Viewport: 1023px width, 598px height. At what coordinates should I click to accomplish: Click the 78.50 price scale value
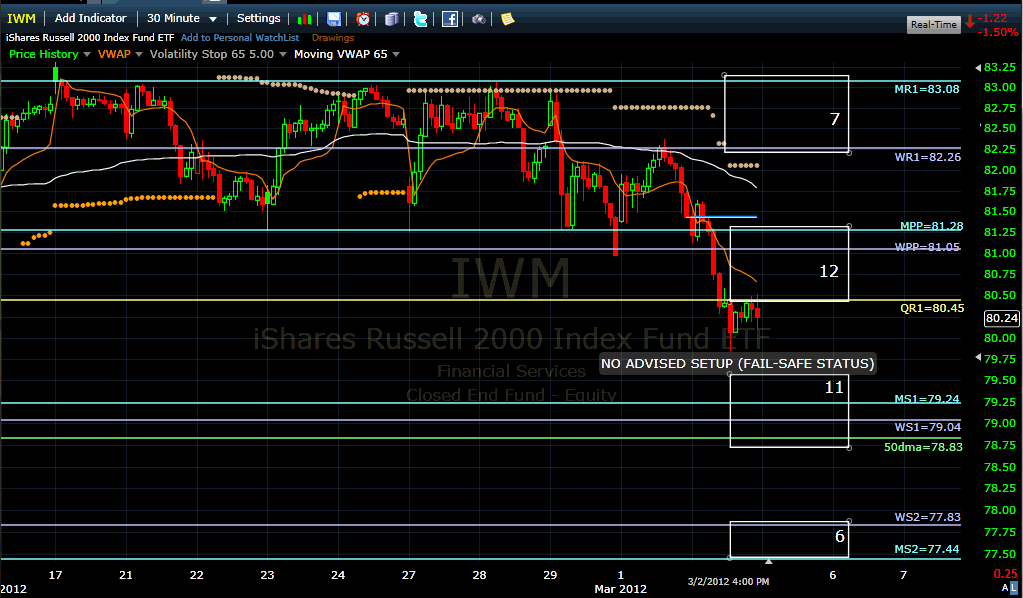(1000, 467)
